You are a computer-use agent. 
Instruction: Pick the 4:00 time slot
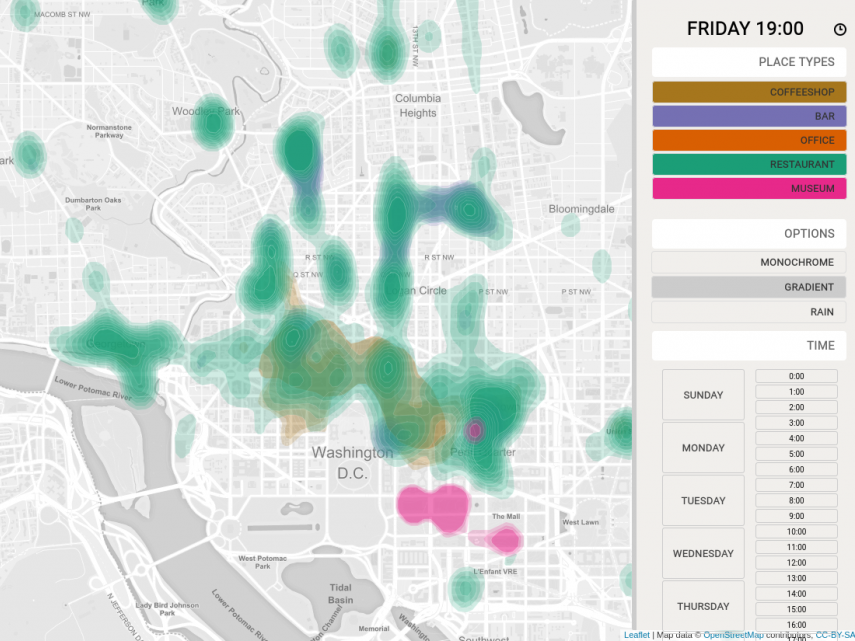coord(796,438)
